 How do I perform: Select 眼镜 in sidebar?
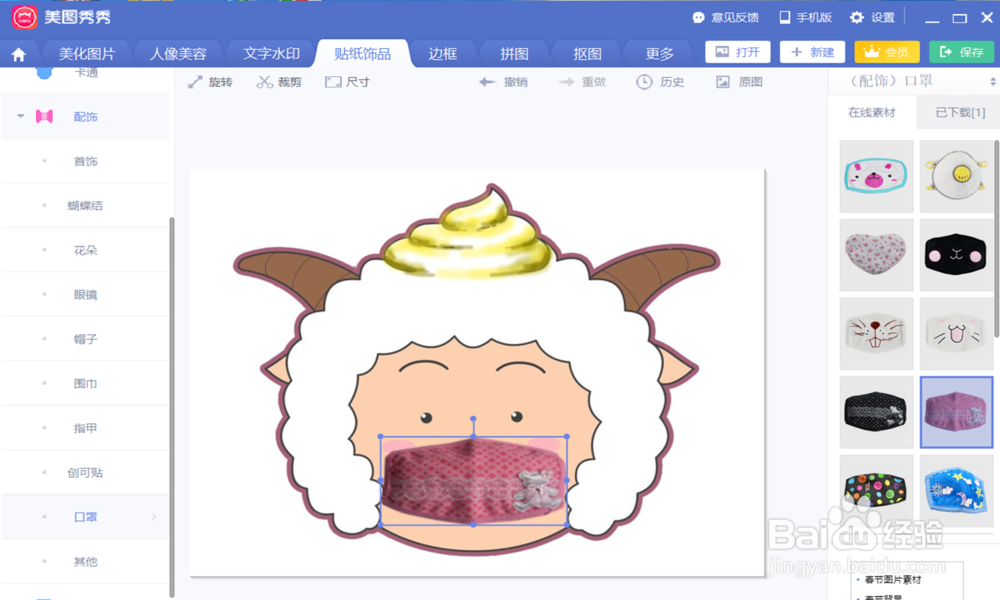coord(85,295)
